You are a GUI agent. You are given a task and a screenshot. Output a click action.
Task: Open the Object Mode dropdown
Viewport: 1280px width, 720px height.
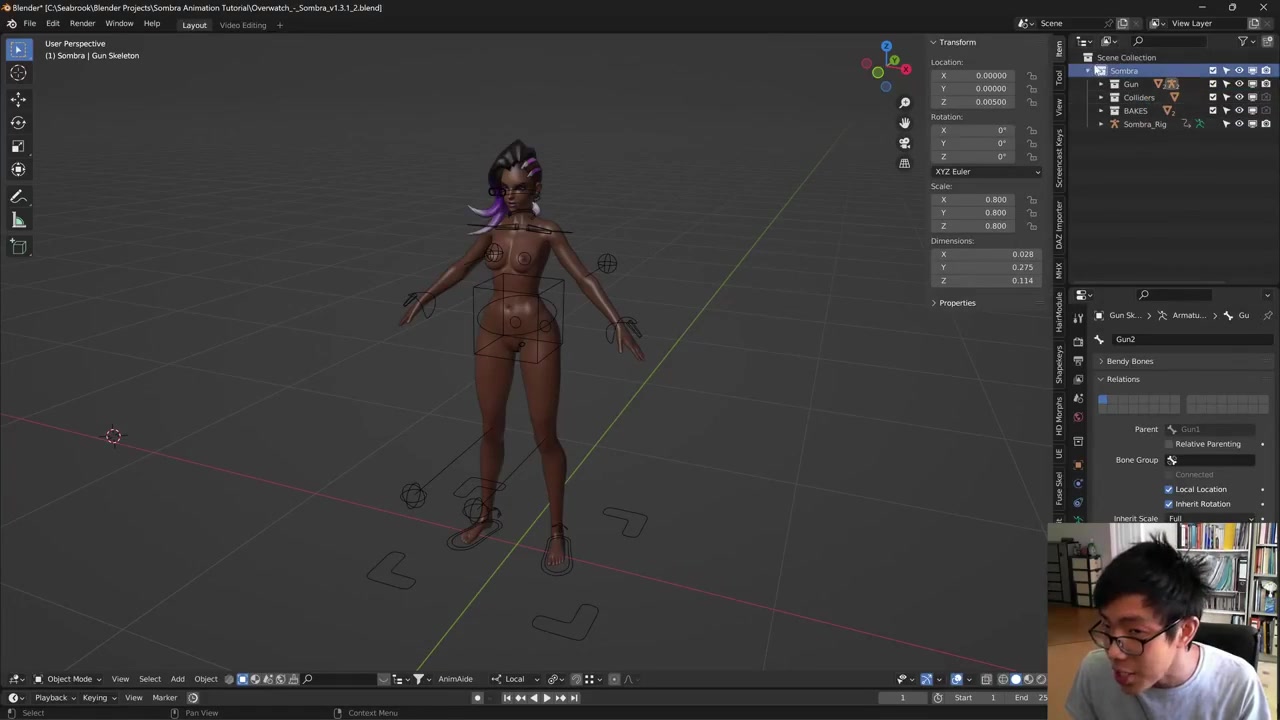pos(68,679)
